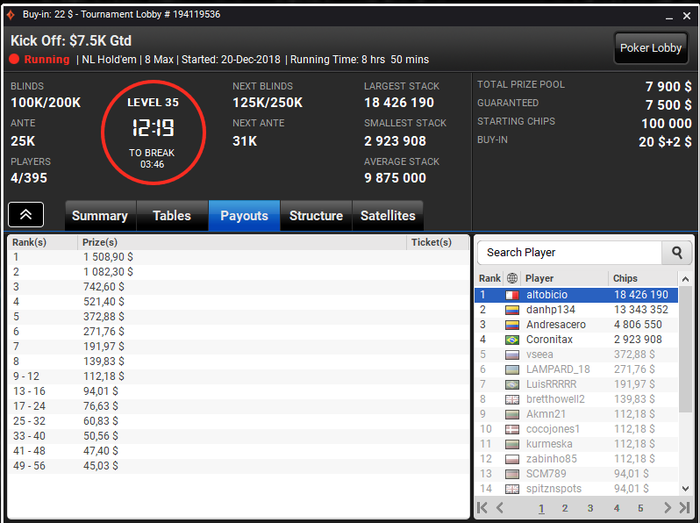Click the search magnifier icon
This screenshot has width=700, height=523.
point(677,253)
